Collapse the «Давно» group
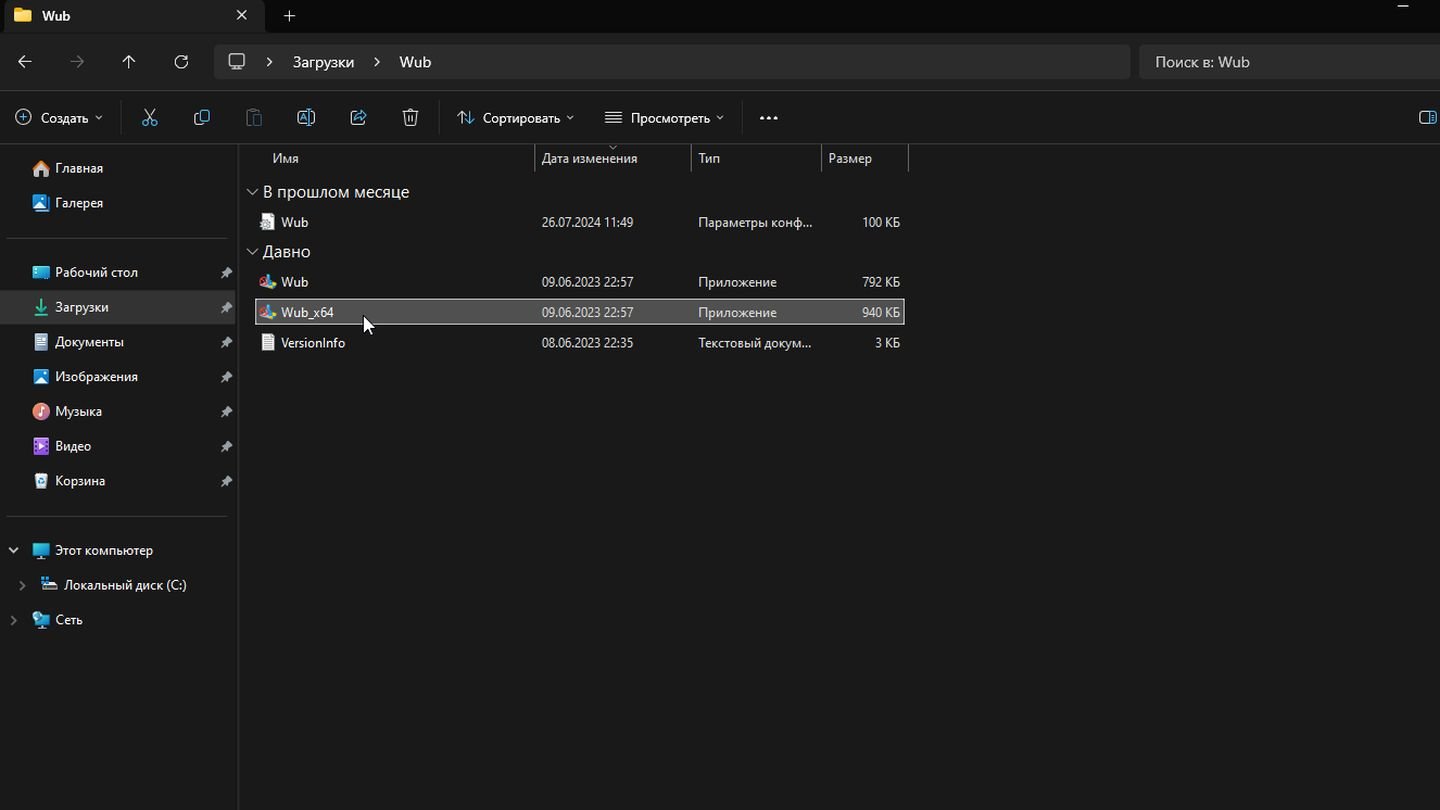The image size is (1440, 810). 252,252
